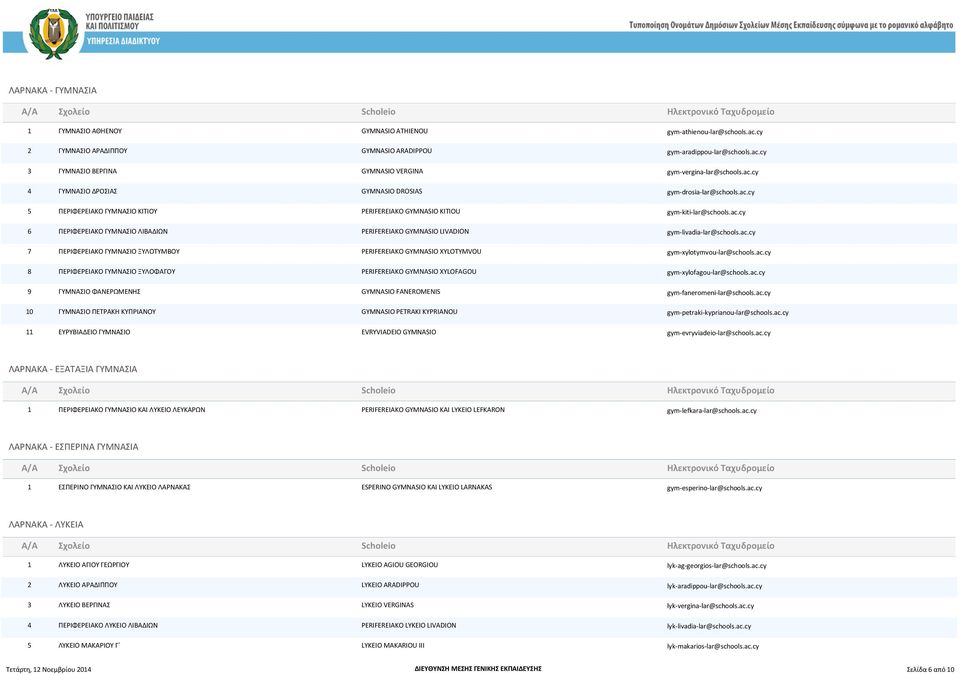Select the 'ΛΑΡΝΑΚΑ - ΕΣΠΕΡΙΝΑ ΓΥΜΝΑΣΙΑ' section heading
The image size is (960, 675).
[73, 447]
